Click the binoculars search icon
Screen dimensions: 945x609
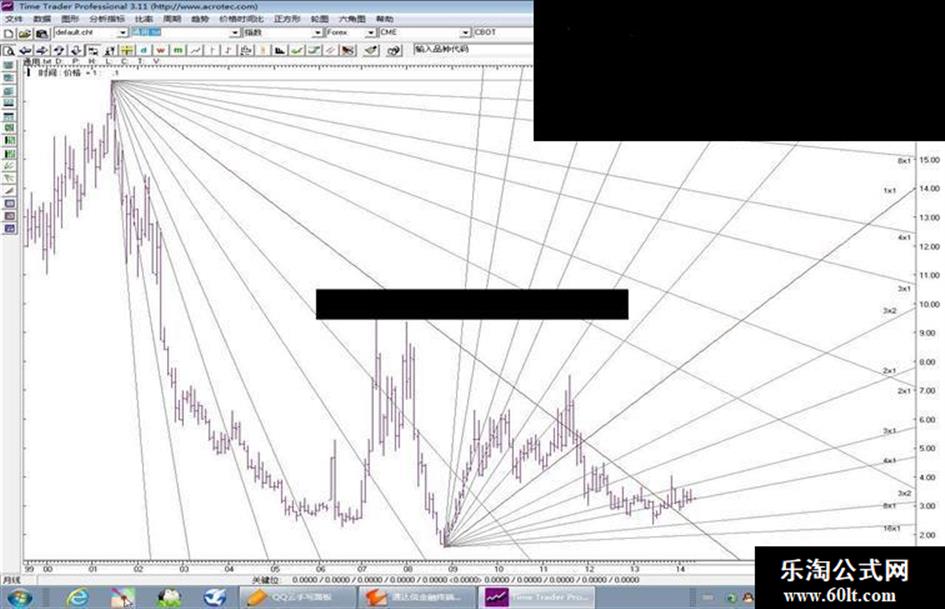click(x=394, y=51)
